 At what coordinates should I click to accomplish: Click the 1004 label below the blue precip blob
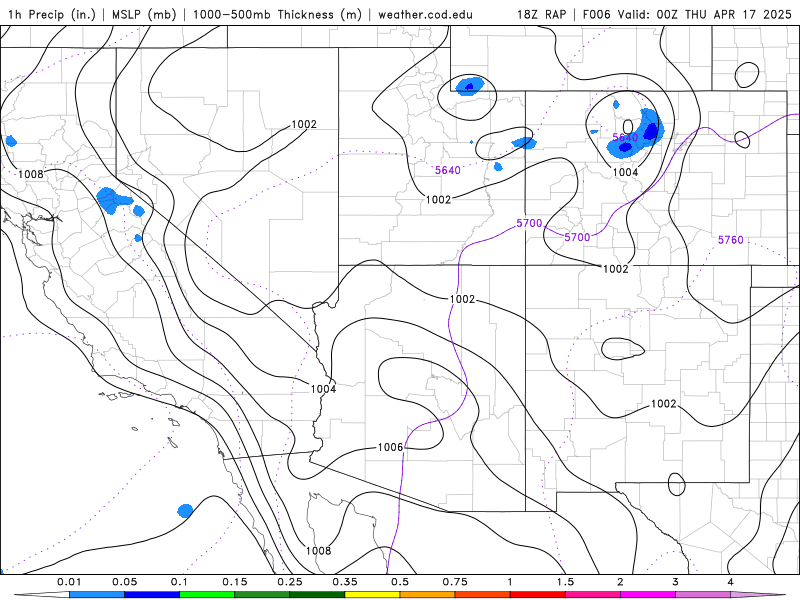(625, 172)
